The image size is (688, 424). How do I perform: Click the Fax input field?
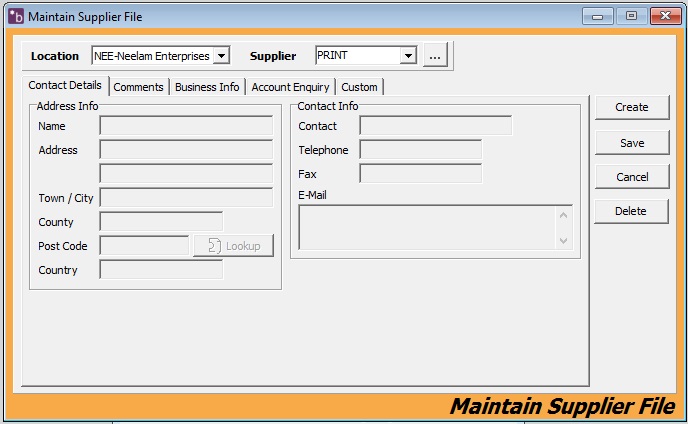coord(420,173)
